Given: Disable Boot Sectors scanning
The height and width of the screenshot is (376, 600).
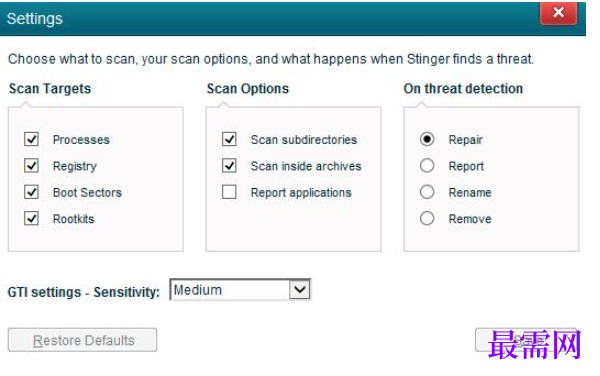Looking at the screenshot, I should coord(31,192).
